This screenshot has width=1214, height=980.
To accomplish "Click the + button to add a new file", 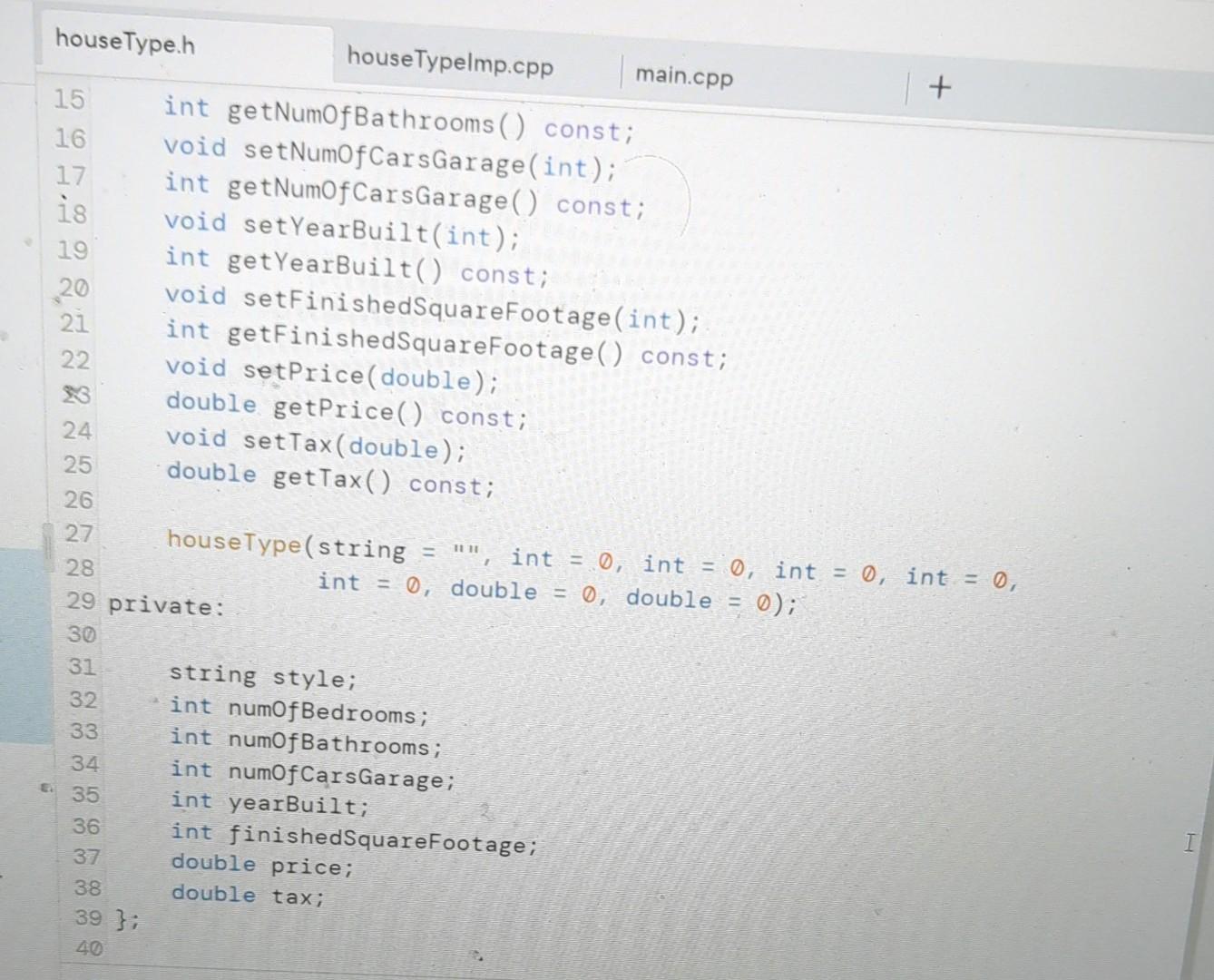I will tap(939, 87).
